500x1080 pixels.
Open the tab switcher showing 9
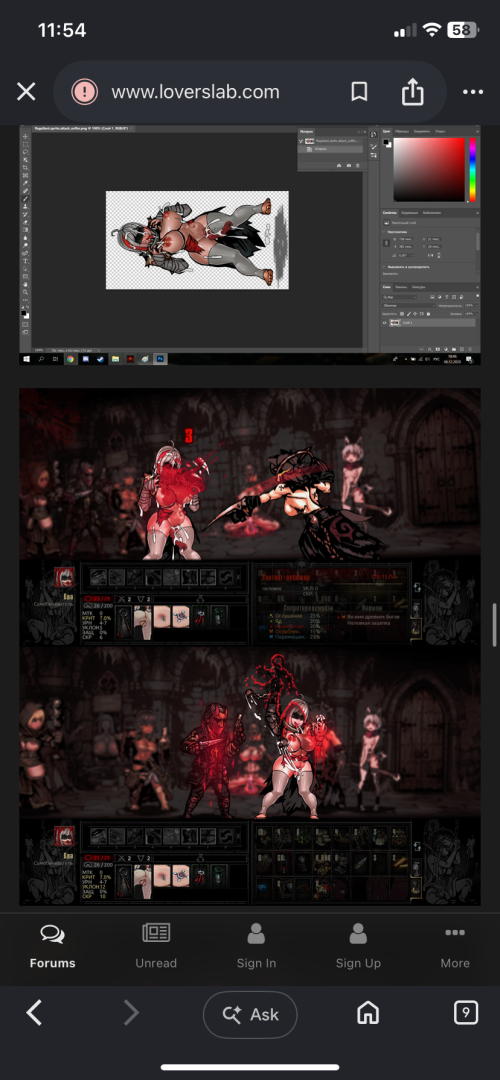point(466,1012)
